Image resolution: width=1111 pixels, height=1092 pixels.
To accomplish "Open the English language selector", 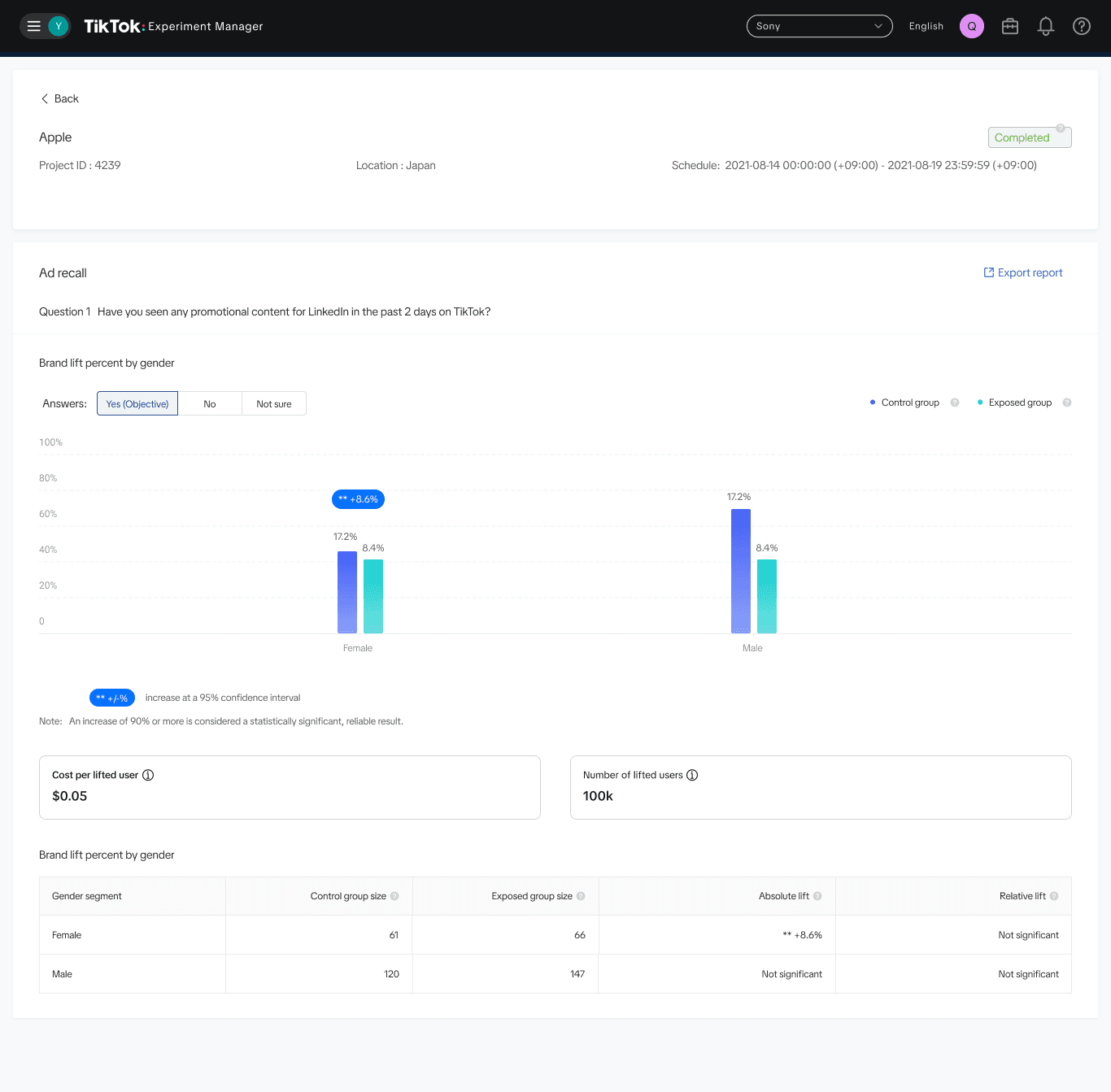I will point(926,26).
